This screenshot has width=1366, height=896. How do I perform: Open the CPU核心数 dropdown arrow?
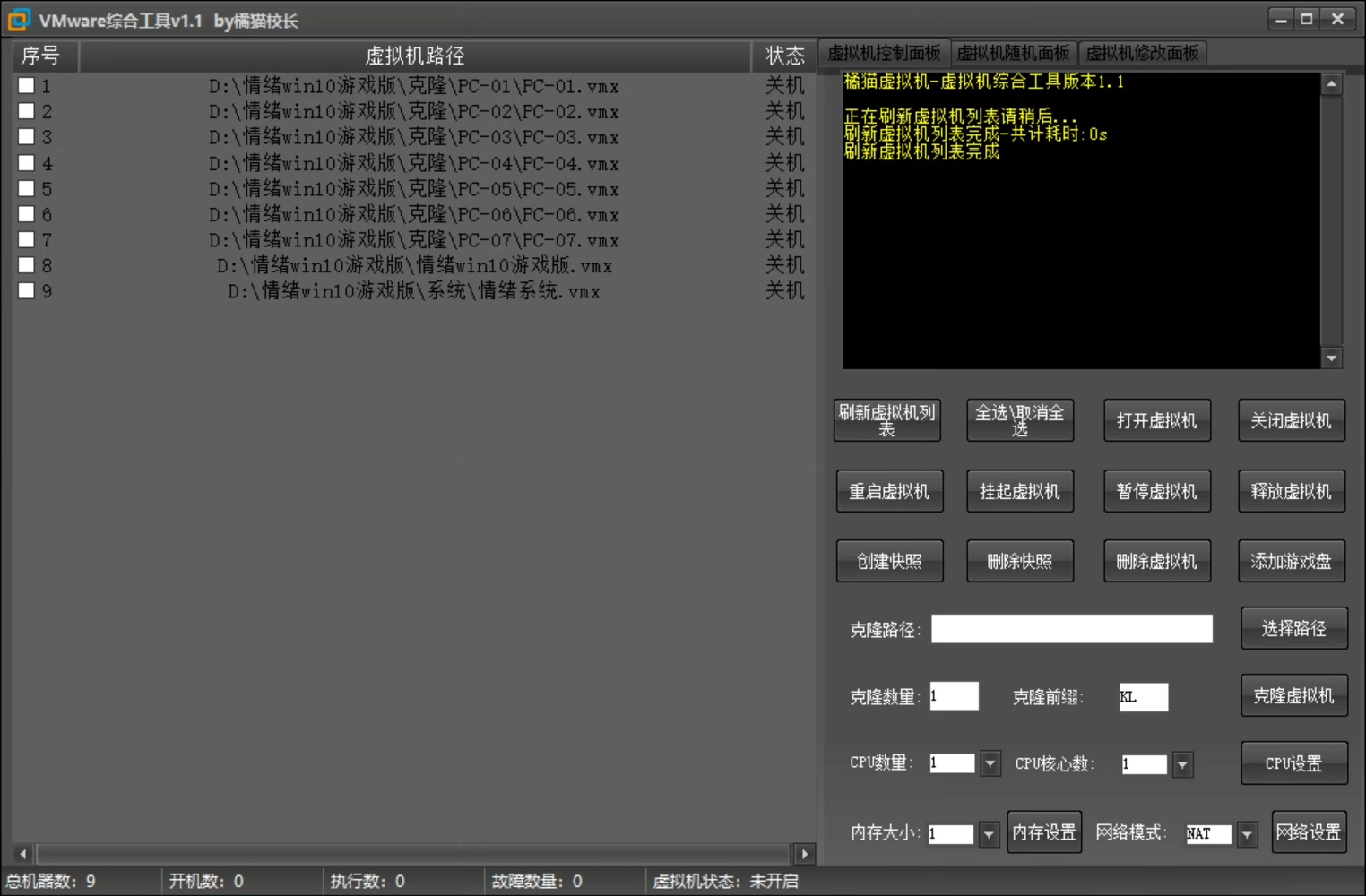[x=1182, y=765]
